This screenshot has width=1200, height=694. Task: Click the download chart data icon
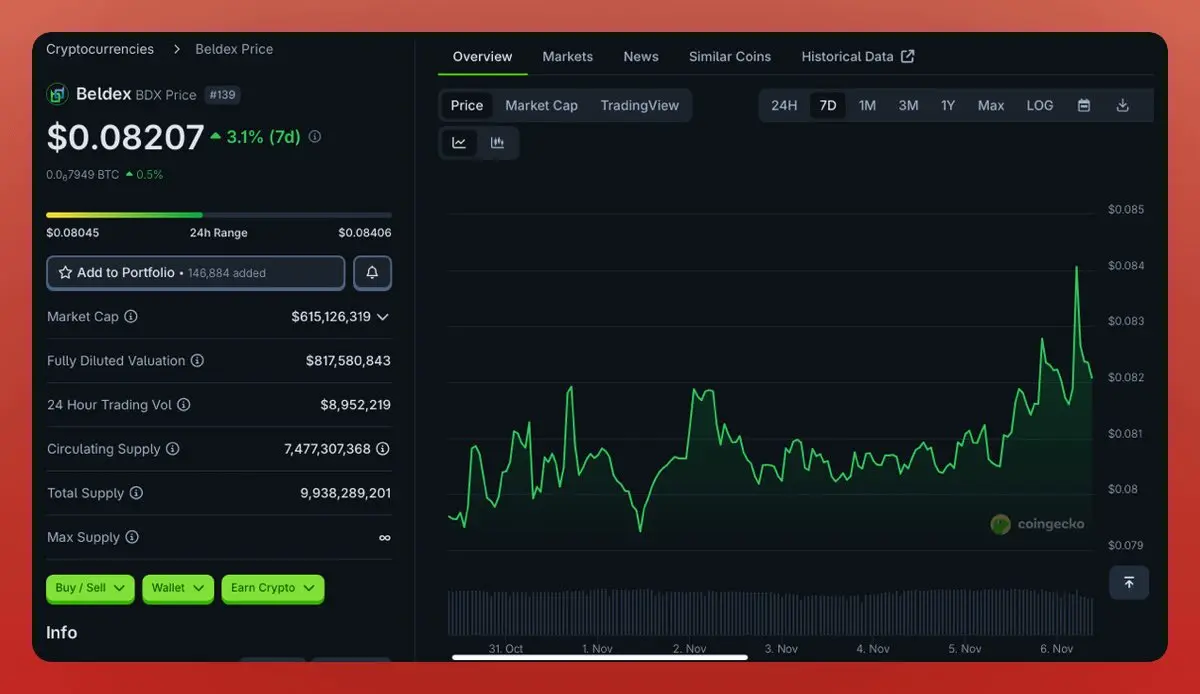(x=1123, y=105)
